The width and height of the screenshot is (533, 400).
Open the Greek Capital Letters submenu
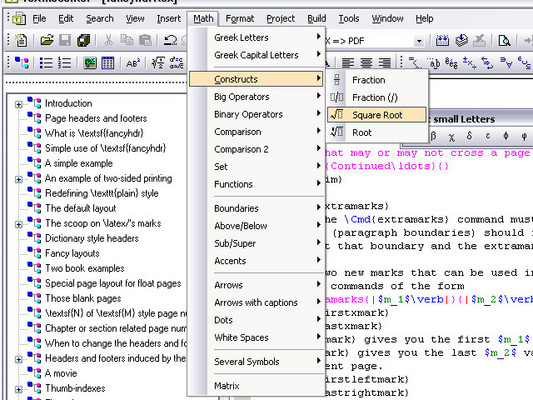(257, 55)
